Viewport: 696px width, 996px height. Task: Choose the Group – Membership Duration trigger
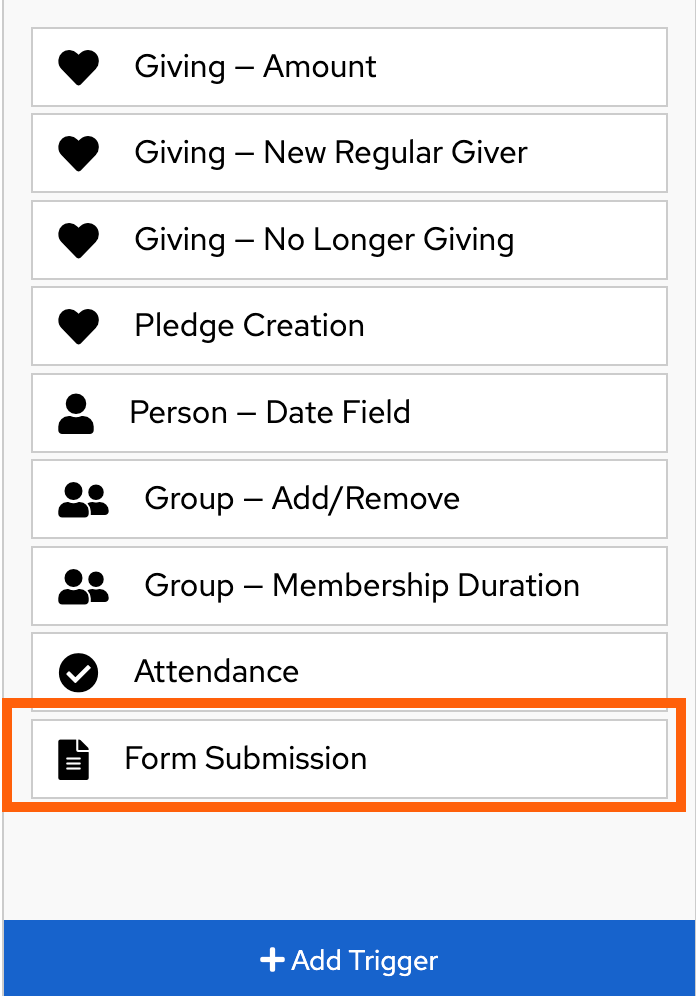(x=348, y=585)
